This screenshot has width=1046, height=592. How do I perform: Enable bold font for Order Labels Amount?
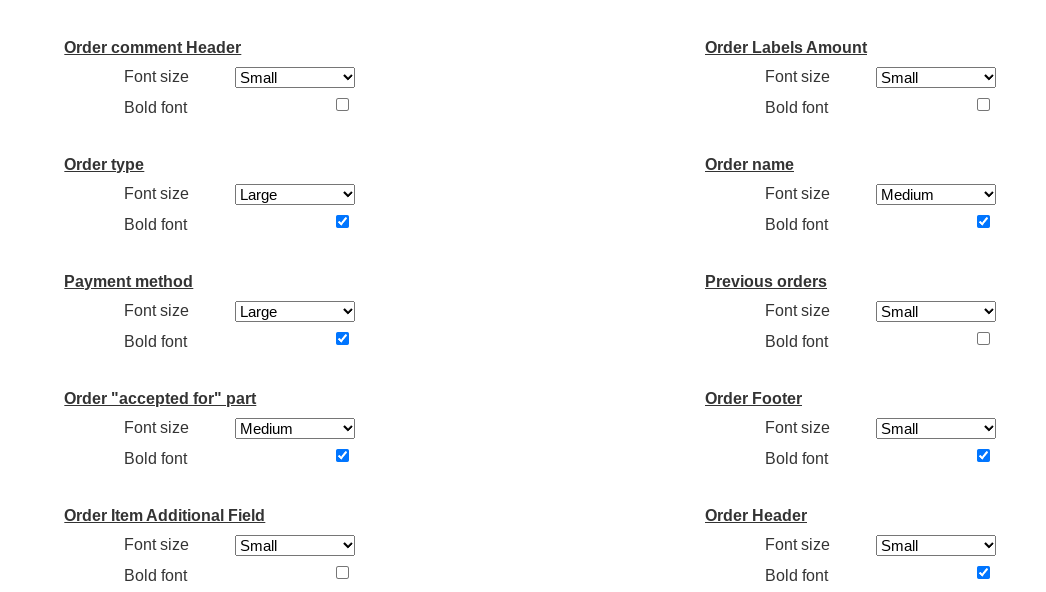(x=983, y=105)
